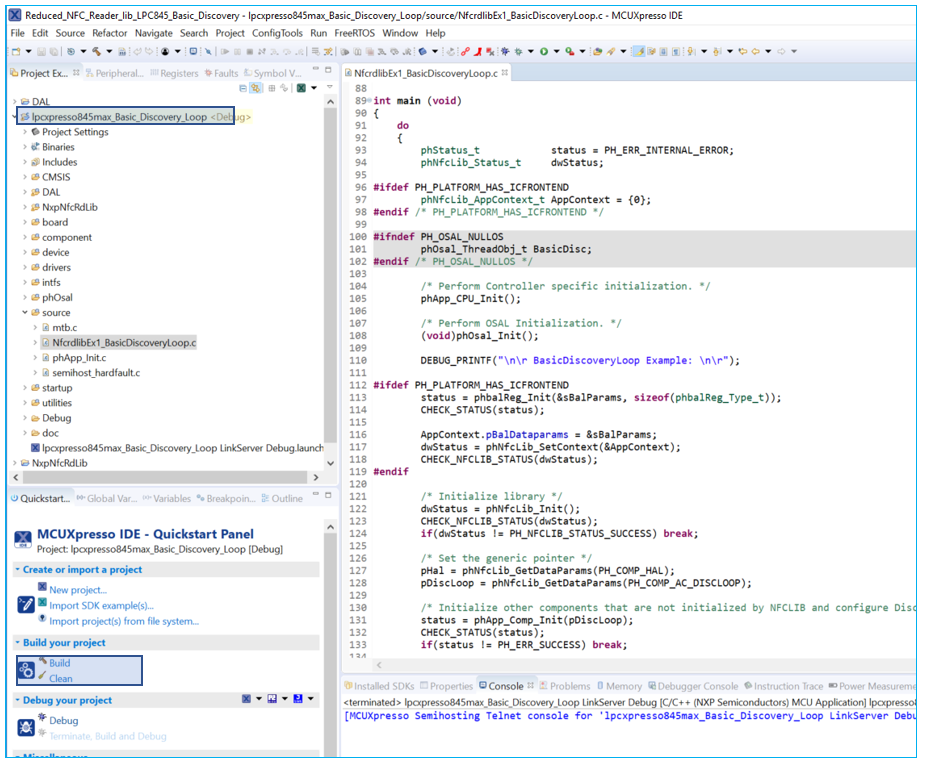Click the green Run button in toolbar
Image resolution: width=927 pixels, height=771 pixels.
(x=543, y=51)
